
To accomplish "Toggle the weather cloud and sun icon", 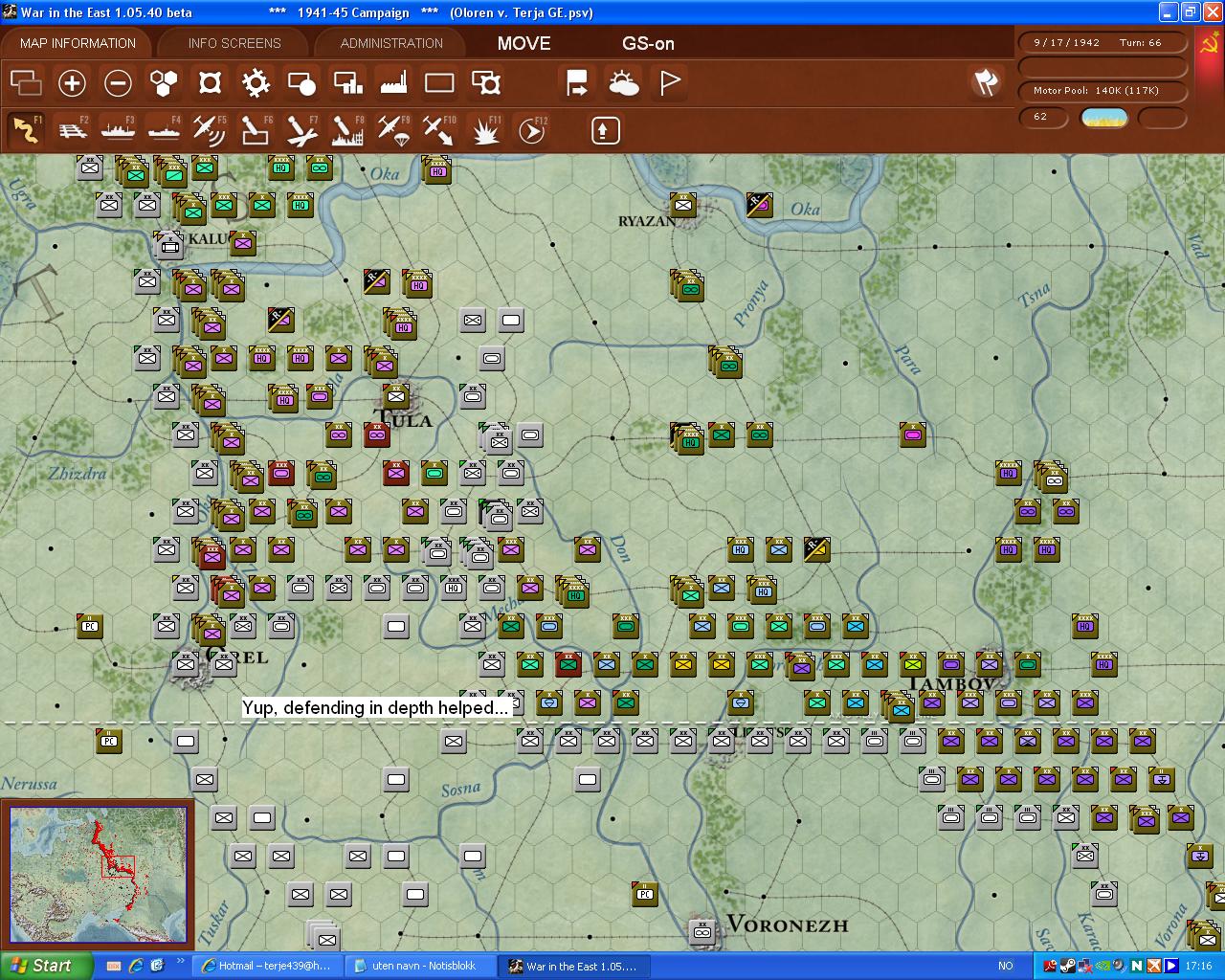I will (623, 83).
